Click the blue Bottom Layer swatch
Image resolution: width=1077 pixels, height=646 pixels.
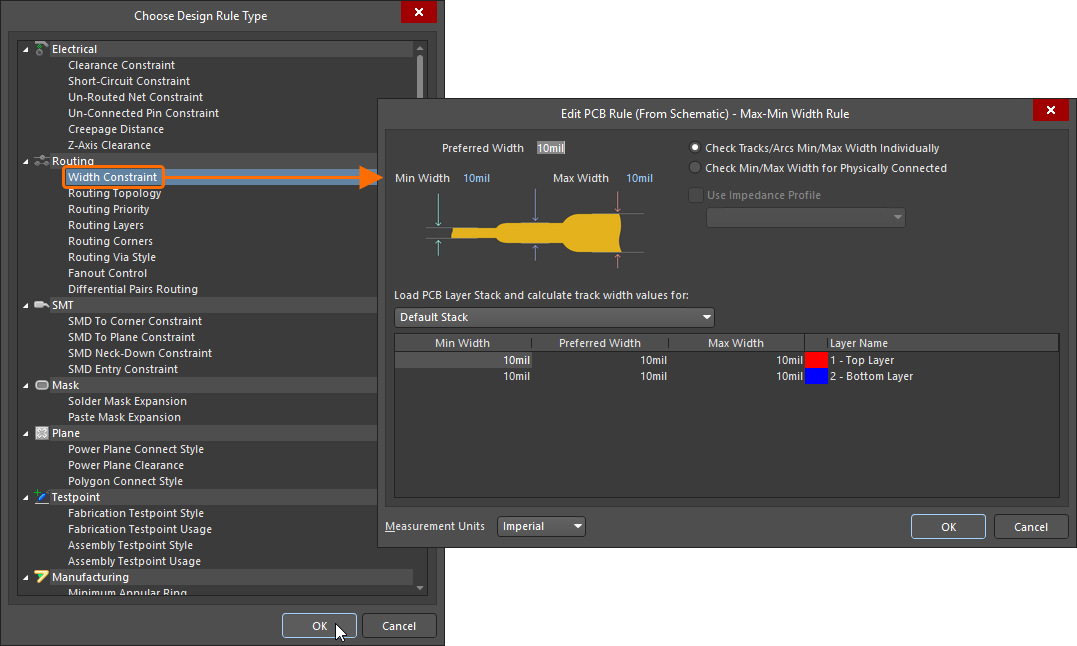817,376
